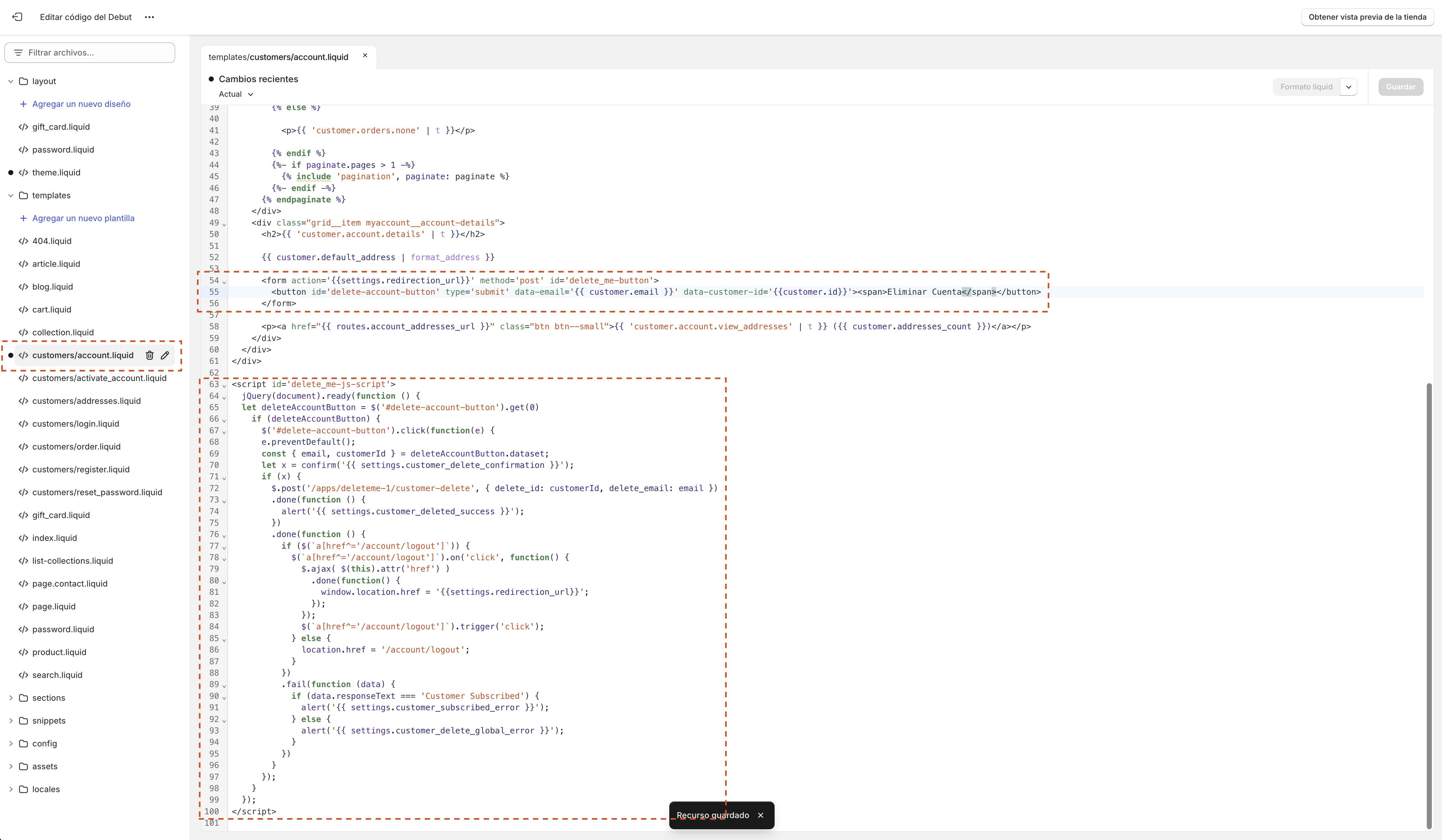
Task: Open the Actual version dropdown
Action: 236,95
